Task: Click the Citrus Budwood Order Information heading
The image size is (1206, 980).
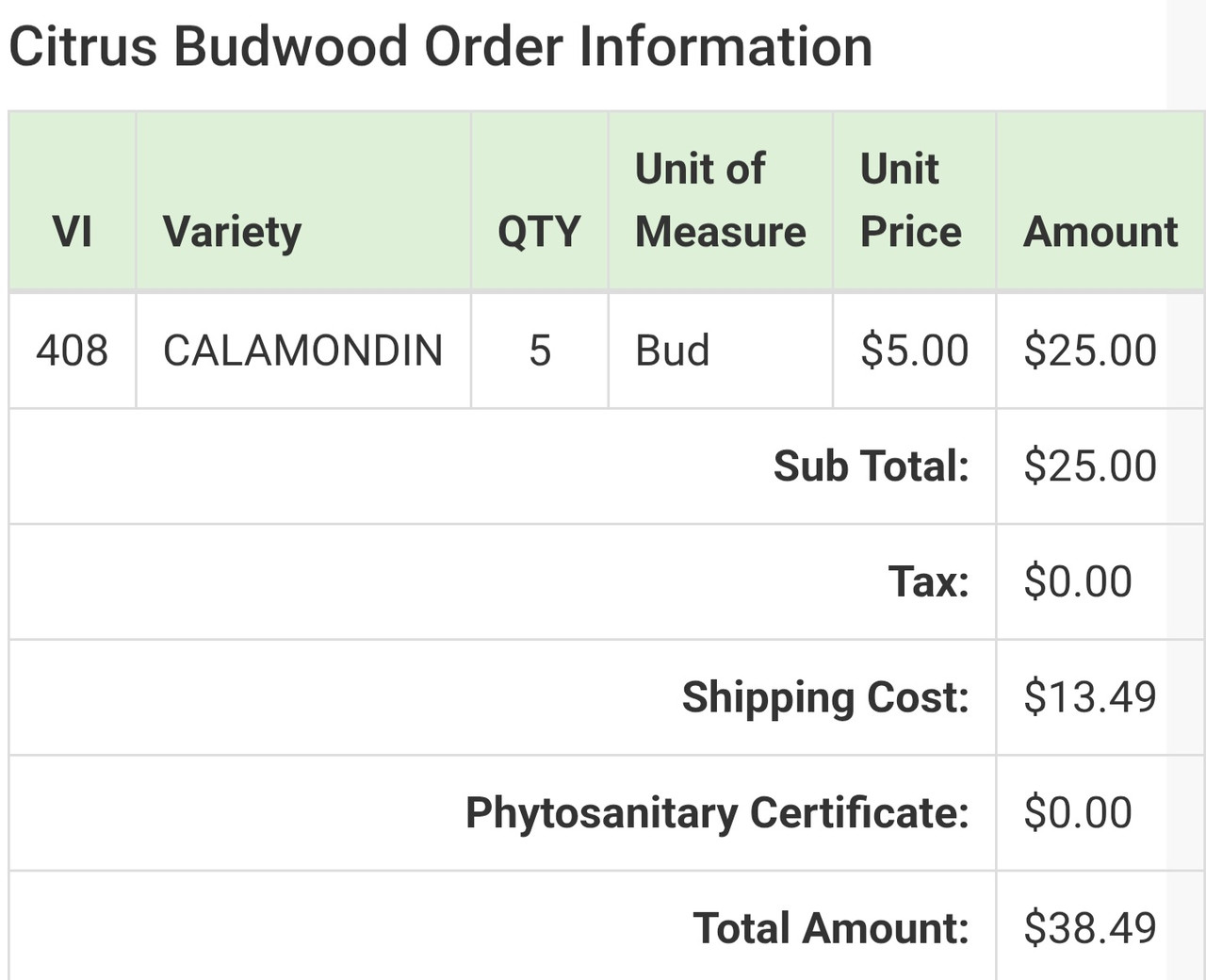Action: click(440, 47)
